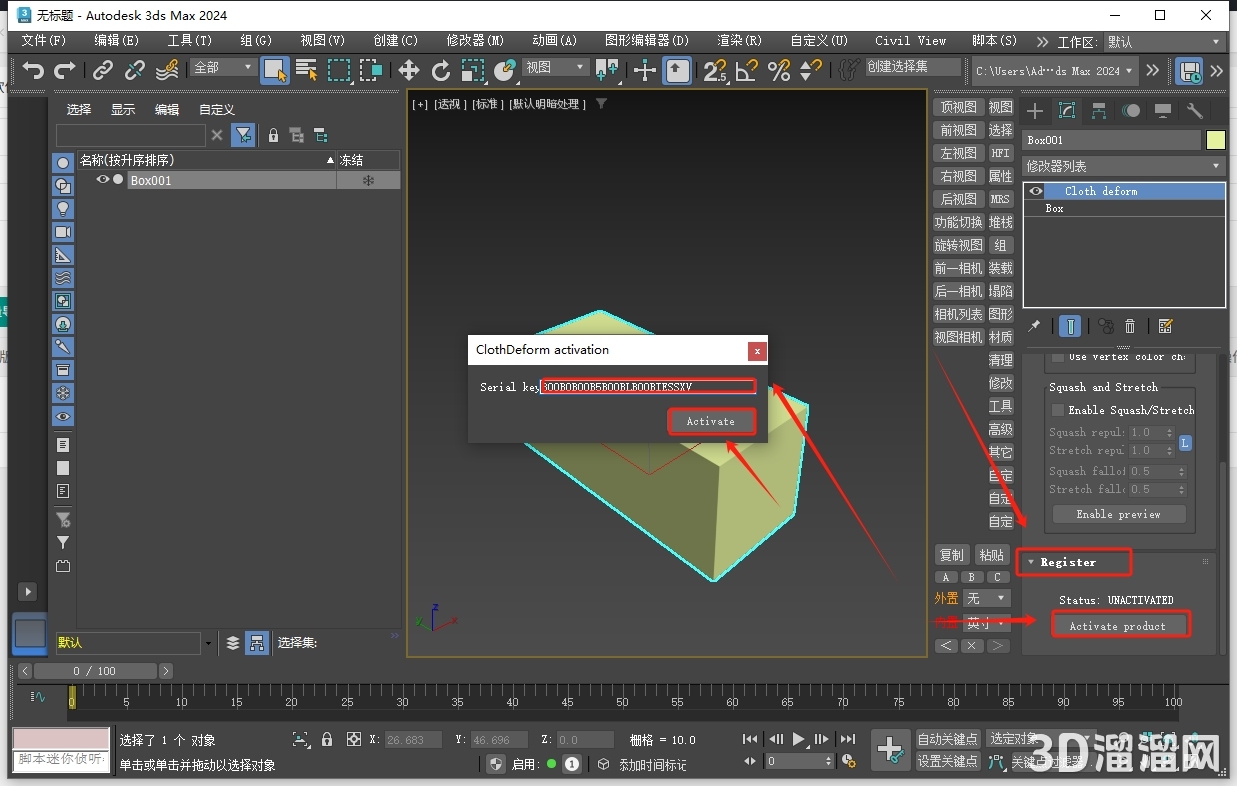Click the Box001 object color swatch
1237x786 pixels.
point(1216,140)
